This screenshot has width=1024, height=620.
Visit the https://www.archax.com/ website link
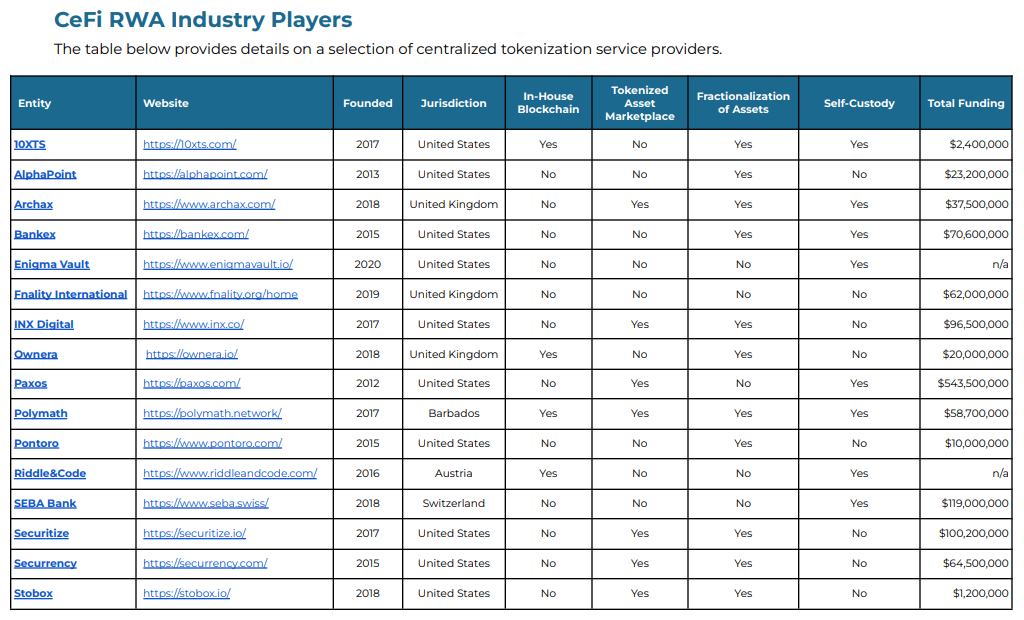pos(209,204)
